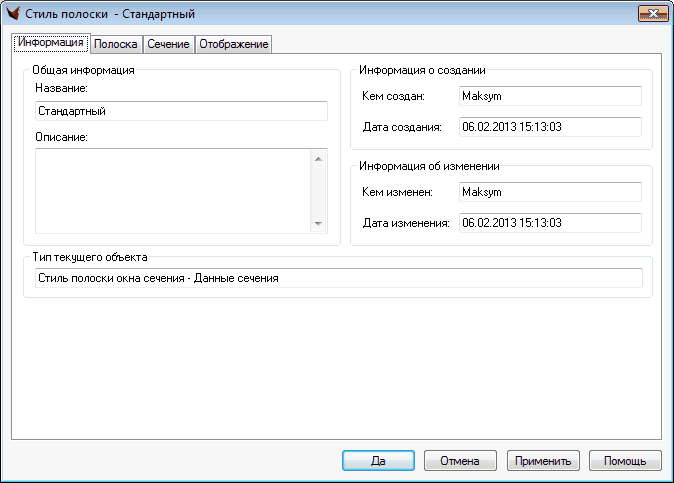Focus the Описание text area
Viewport: 674px width, 483px height.
pyautogui.click(x=173, y=191)
